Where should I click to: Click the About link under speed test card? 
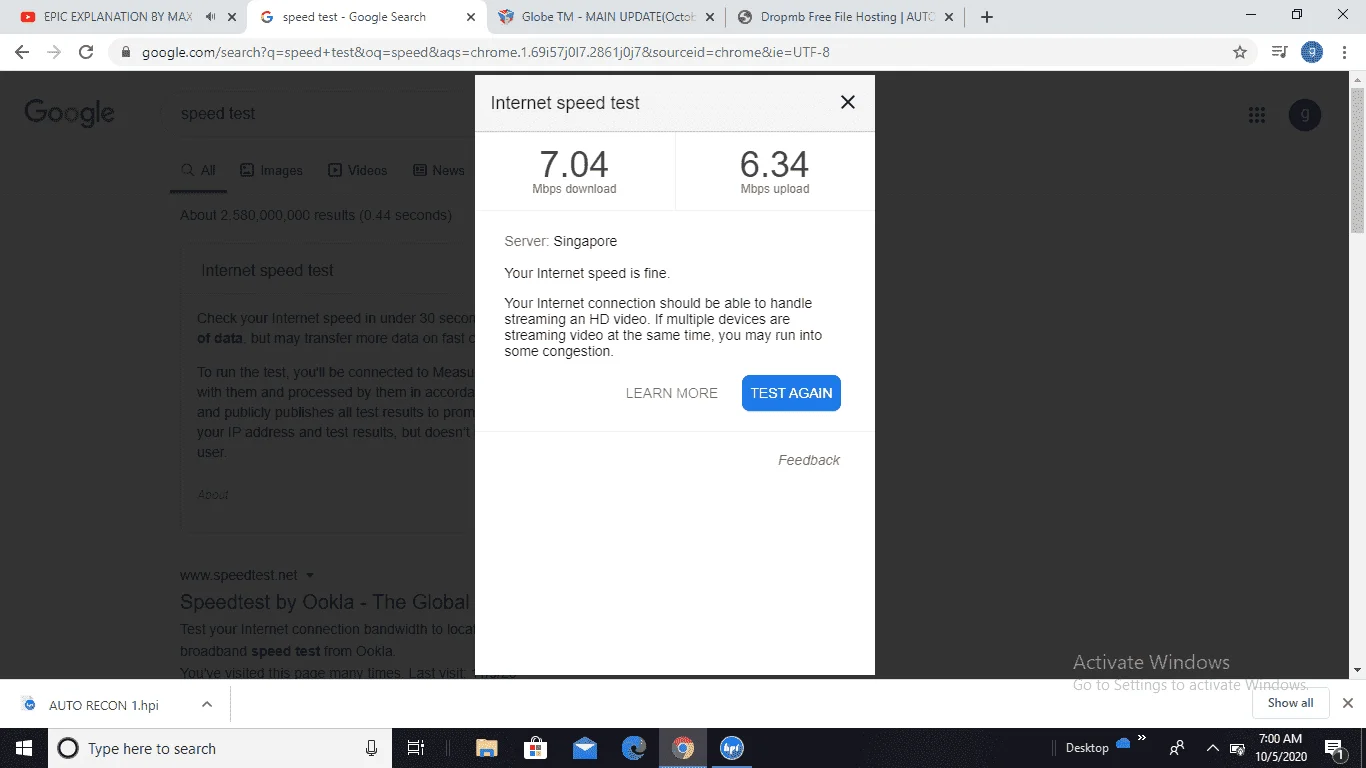click(x=213, y=494)
